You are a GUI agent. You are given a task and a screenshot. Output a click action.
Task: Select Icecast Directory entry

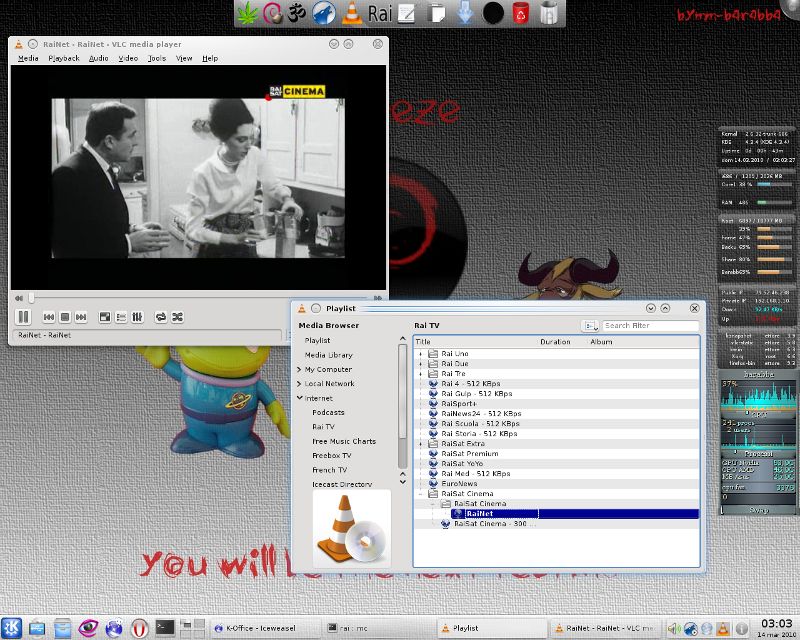coord(342,484)
